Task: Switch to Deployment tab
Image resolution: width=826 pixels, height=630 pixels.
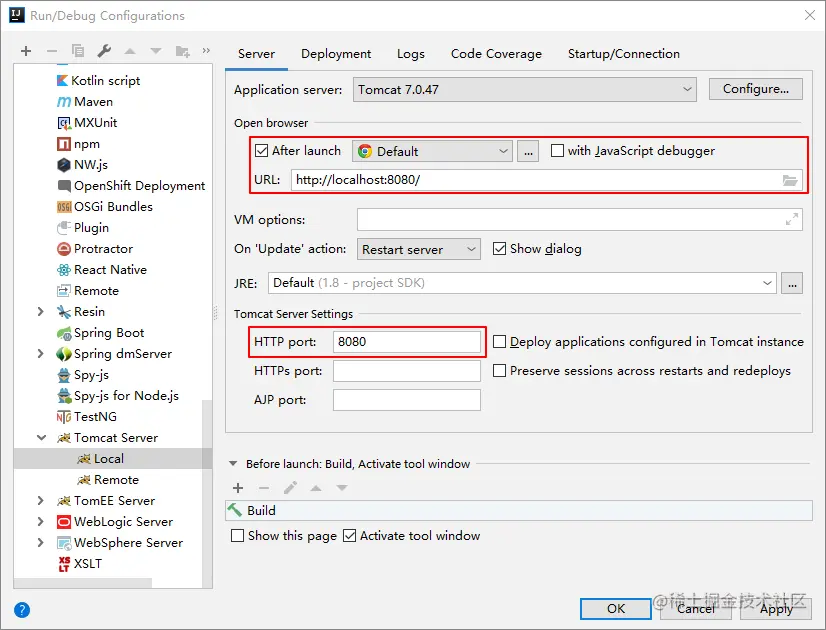Action: click(336, 54)
